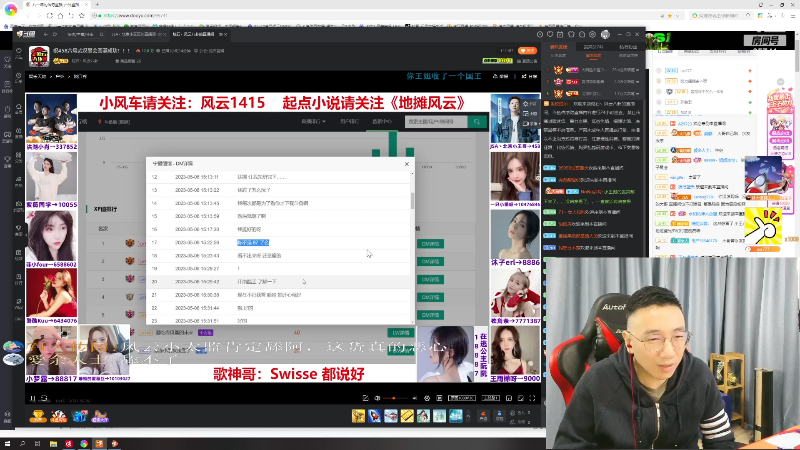Screen dimensions: 800x450
Task: Open the video quality selector in player bar
Action: pyautogui.click(x=462, y=398)
